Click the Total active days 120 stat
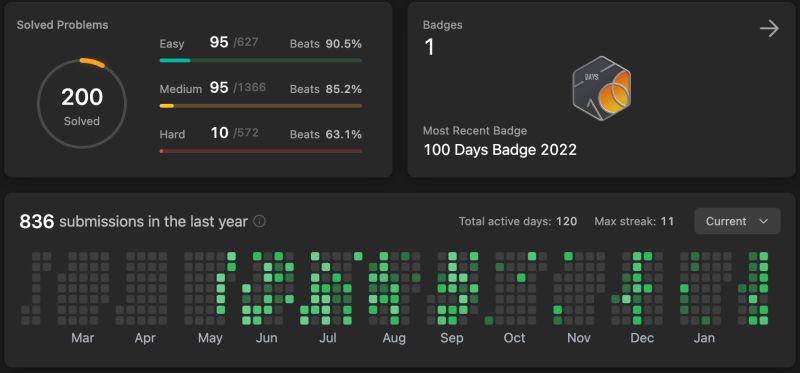The width and height of the screenshot is (800, 373). point(518,221)
